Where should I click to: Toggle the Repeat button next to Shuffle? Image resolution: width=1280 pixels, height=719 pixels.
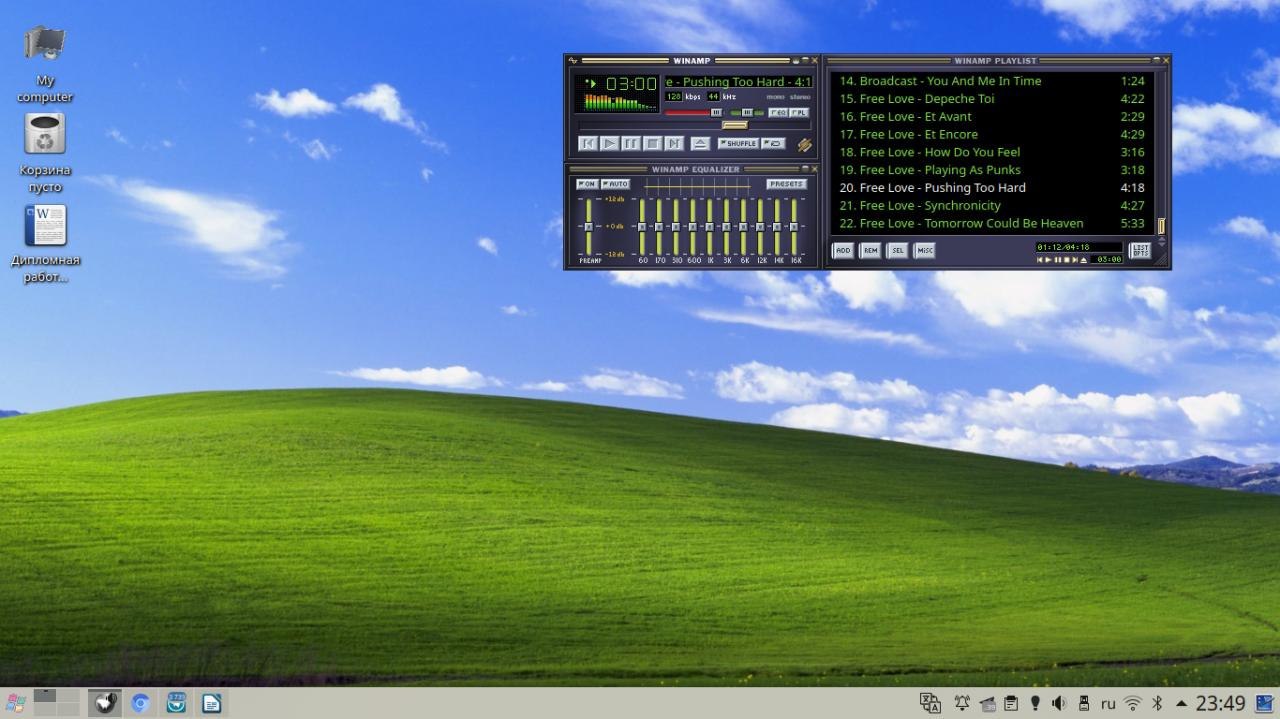tap(773, 143)
